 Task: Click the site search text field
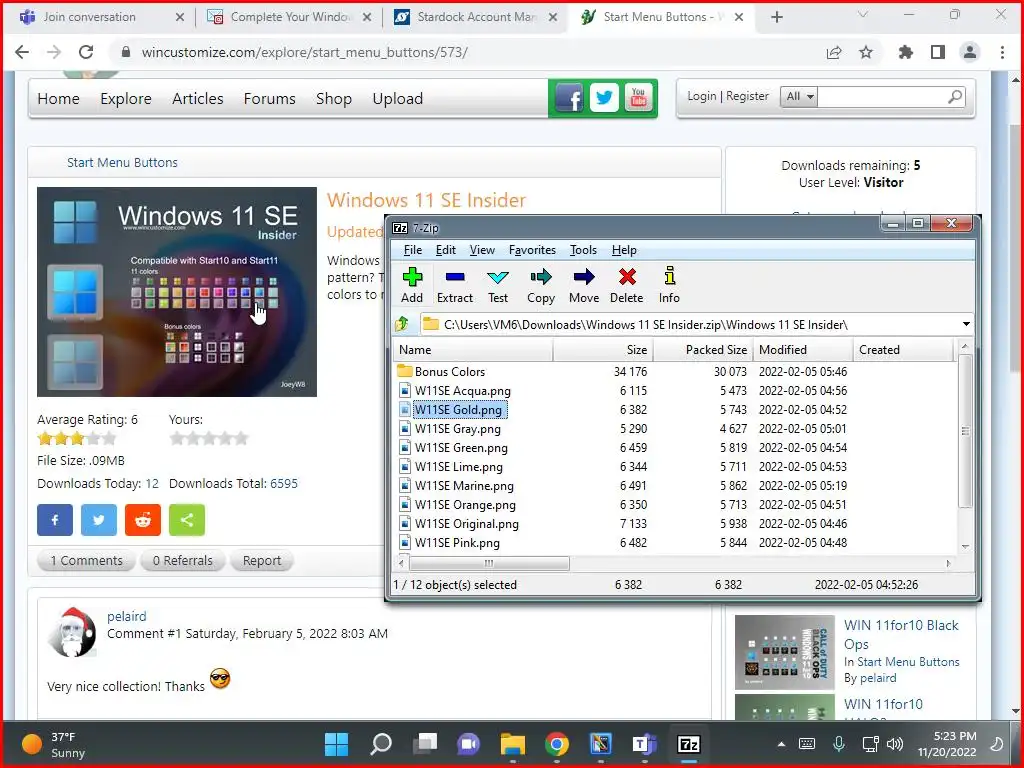[x=882, y=97]
